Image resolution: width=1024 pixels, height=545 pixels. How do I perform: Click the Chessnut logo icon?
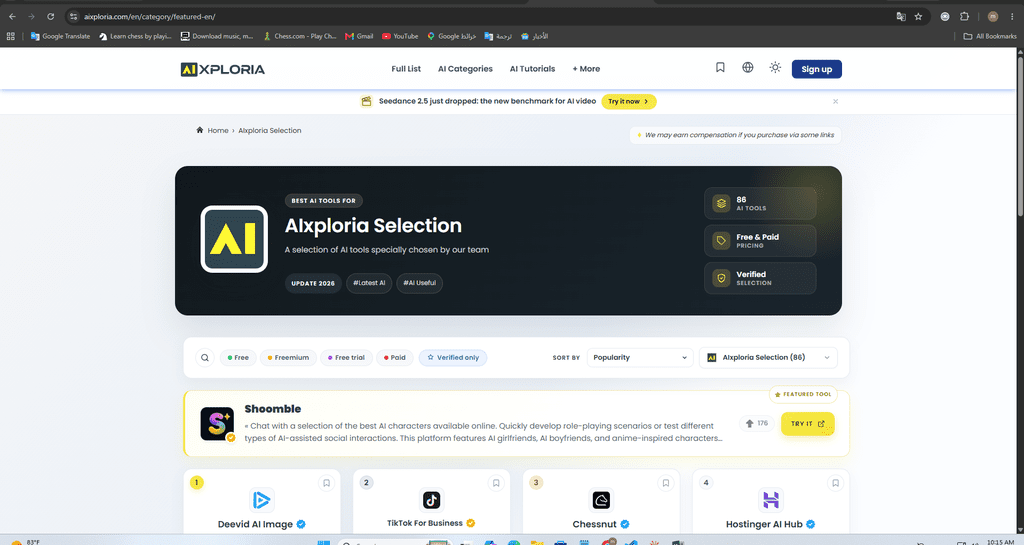coord(601,501)
